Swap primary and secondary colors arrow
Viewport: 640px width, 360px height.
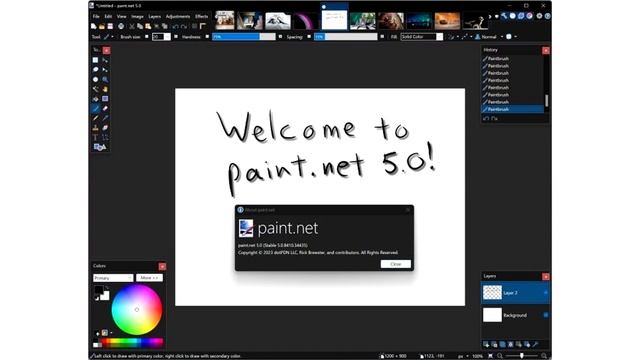tap(107, 289)
